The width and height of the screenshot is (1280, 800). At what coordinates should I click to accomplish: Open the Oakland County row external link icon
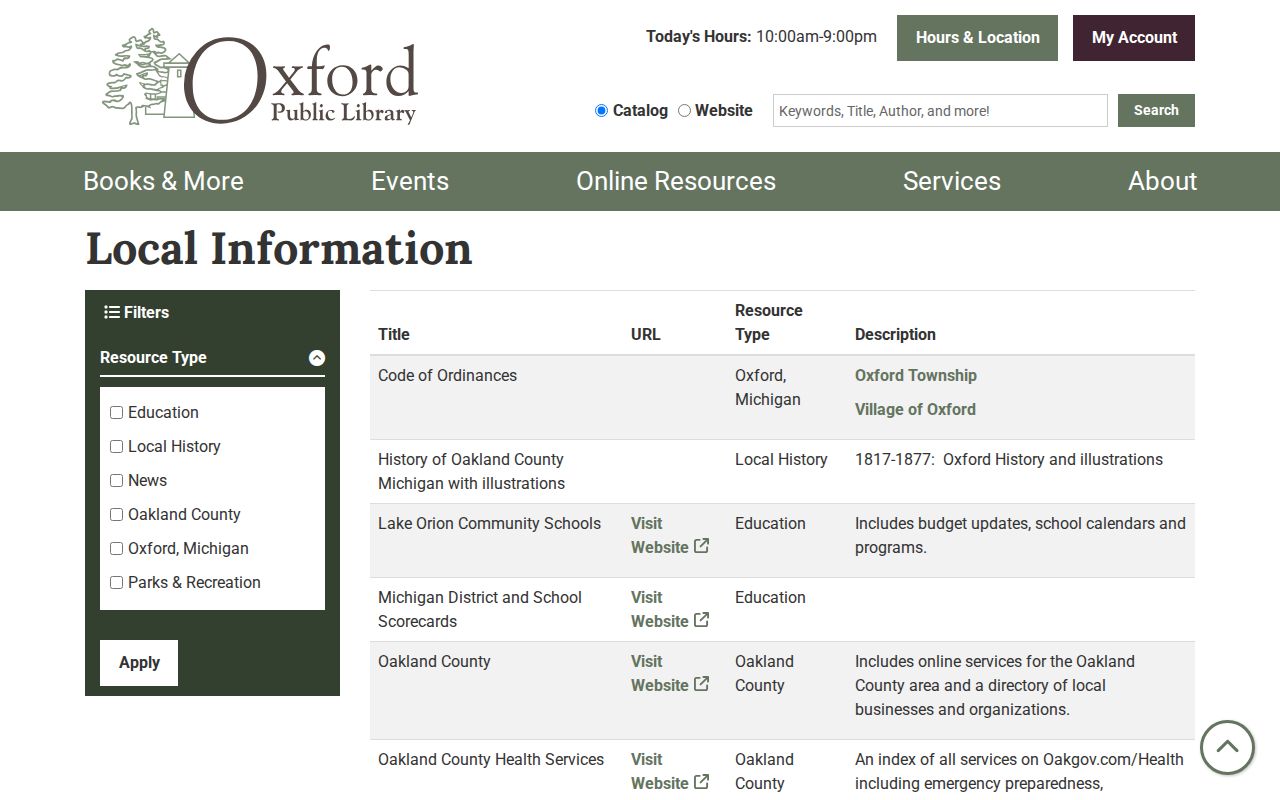(x=702, y=684)
